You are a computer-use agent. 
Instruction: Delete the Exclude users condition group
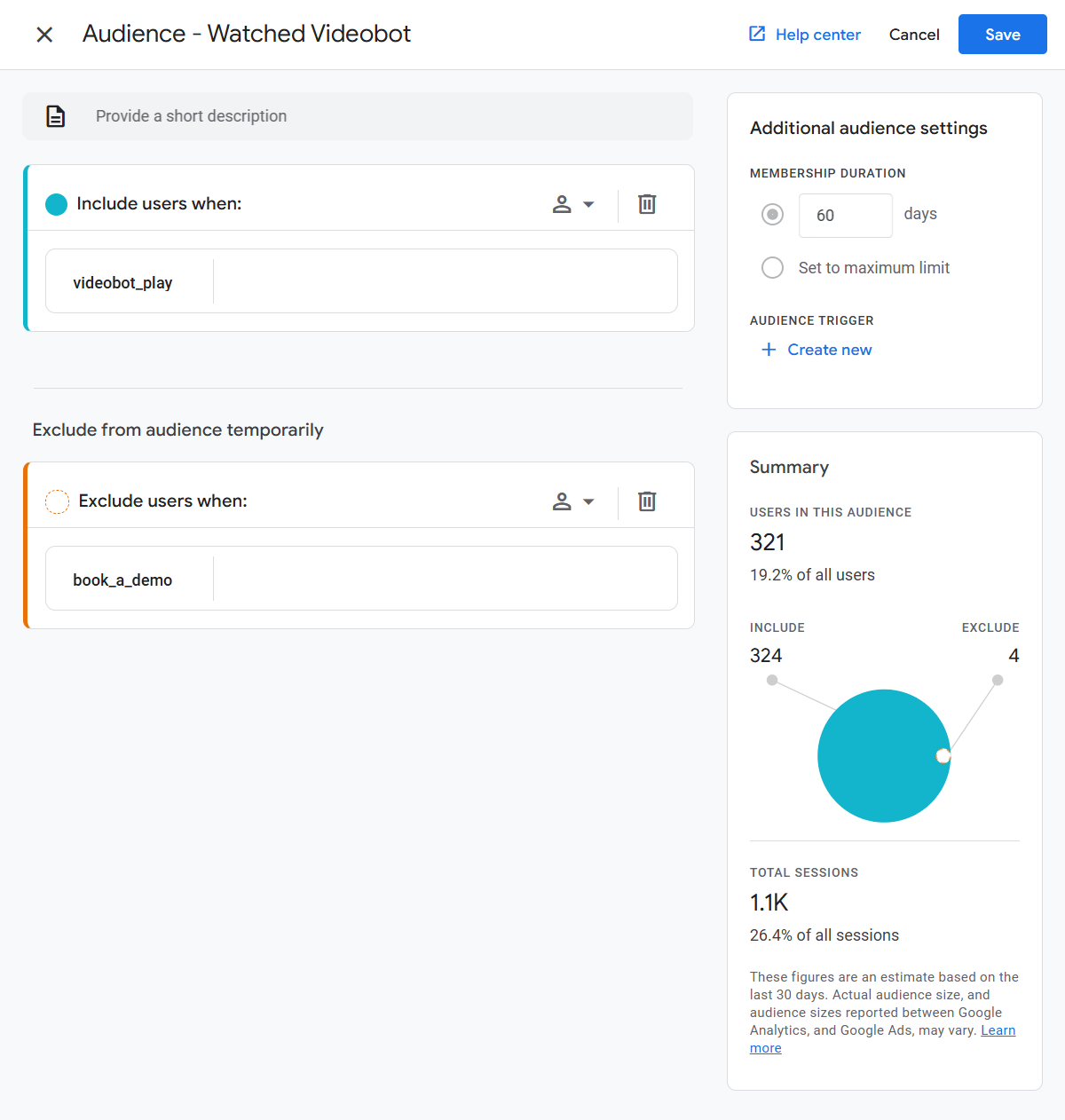point(647,501)
